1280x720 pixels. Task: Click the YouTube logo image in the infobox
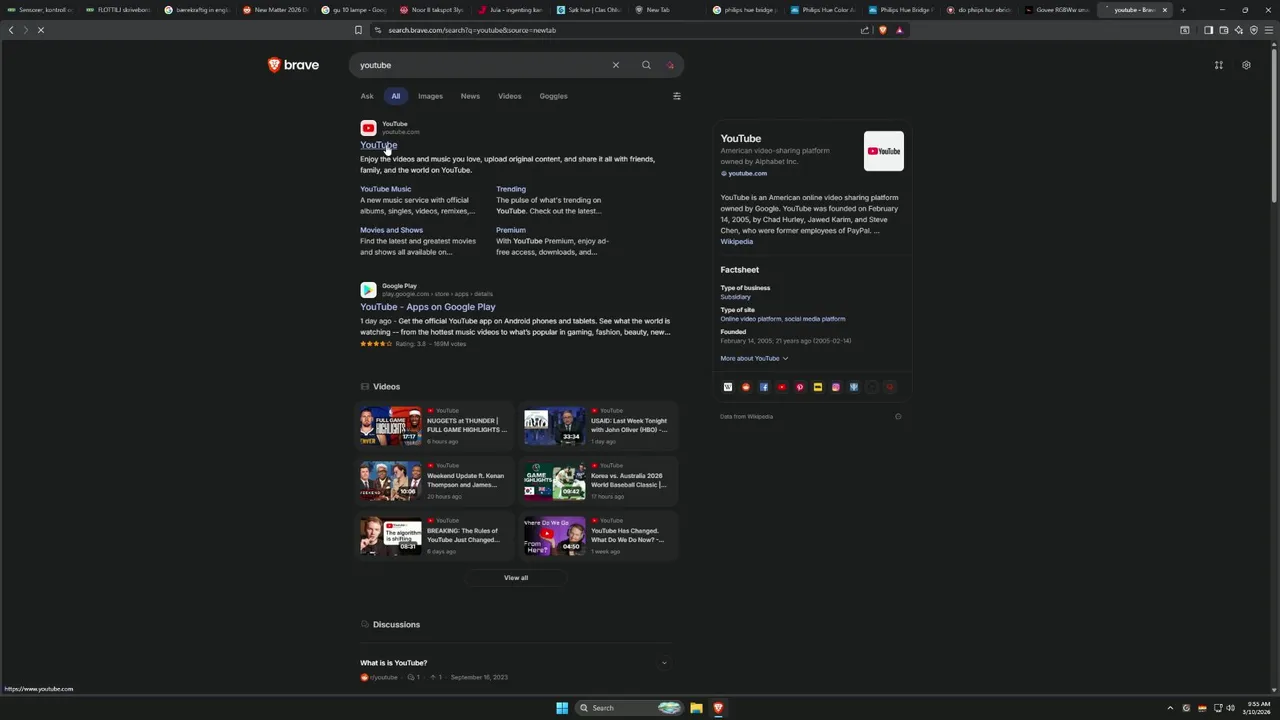point(884,151)
